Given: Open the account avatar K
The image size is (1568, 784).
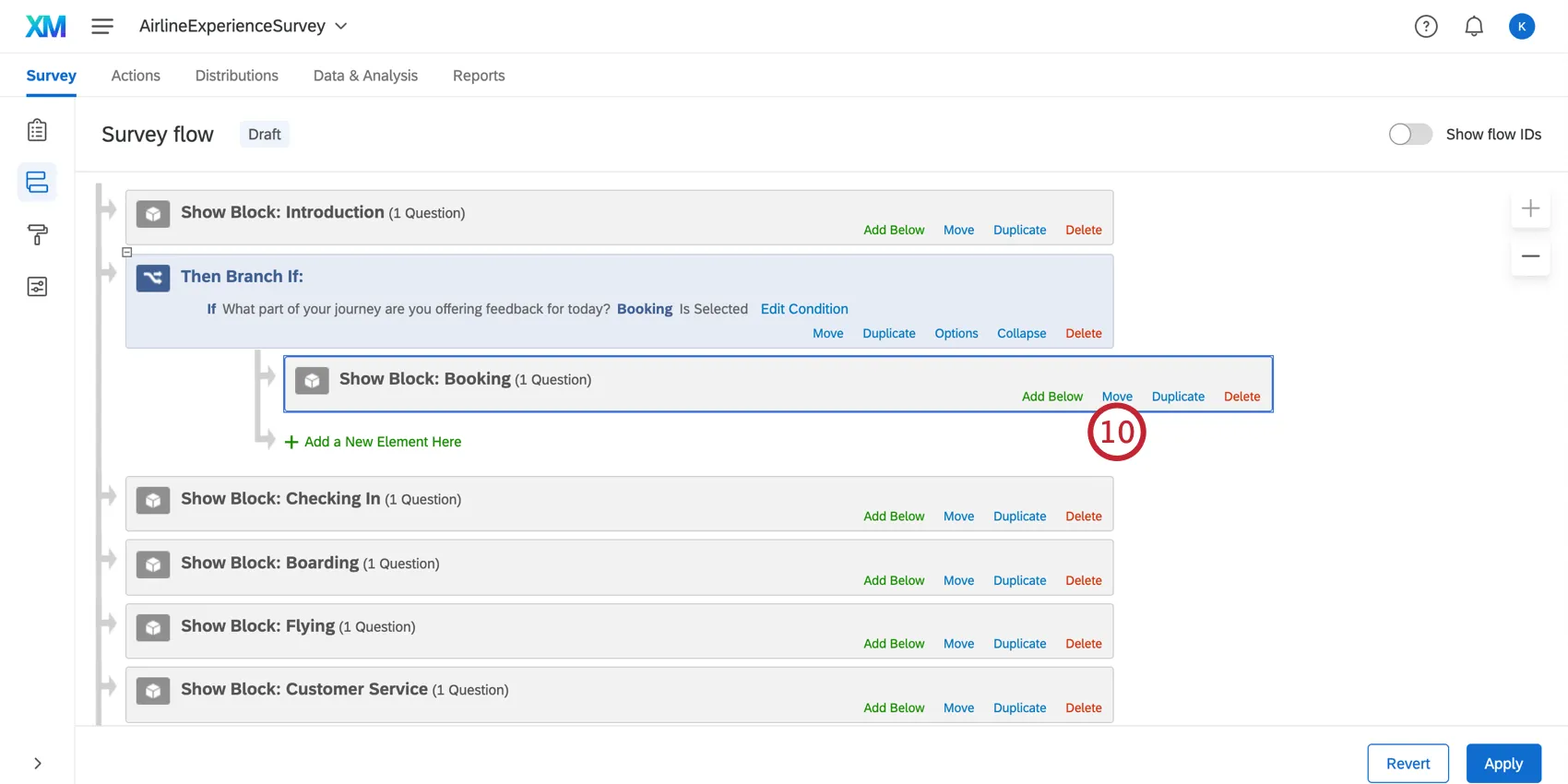Looking at the screenshot, I should point(1522,27).
